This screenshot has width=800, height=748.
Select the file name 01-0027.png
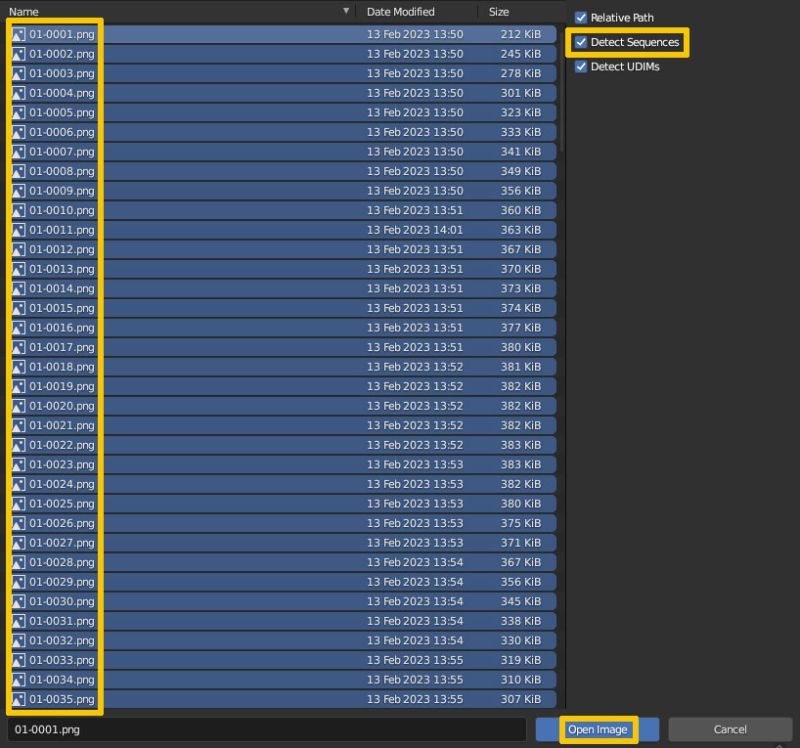click(x=62, y=543)
